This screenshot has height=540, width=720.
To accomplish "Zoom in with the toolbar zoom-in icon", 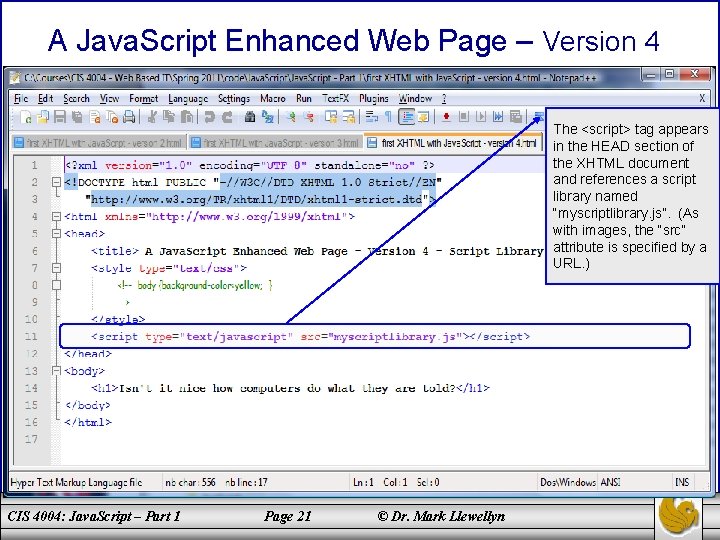I will click(292, 117).
